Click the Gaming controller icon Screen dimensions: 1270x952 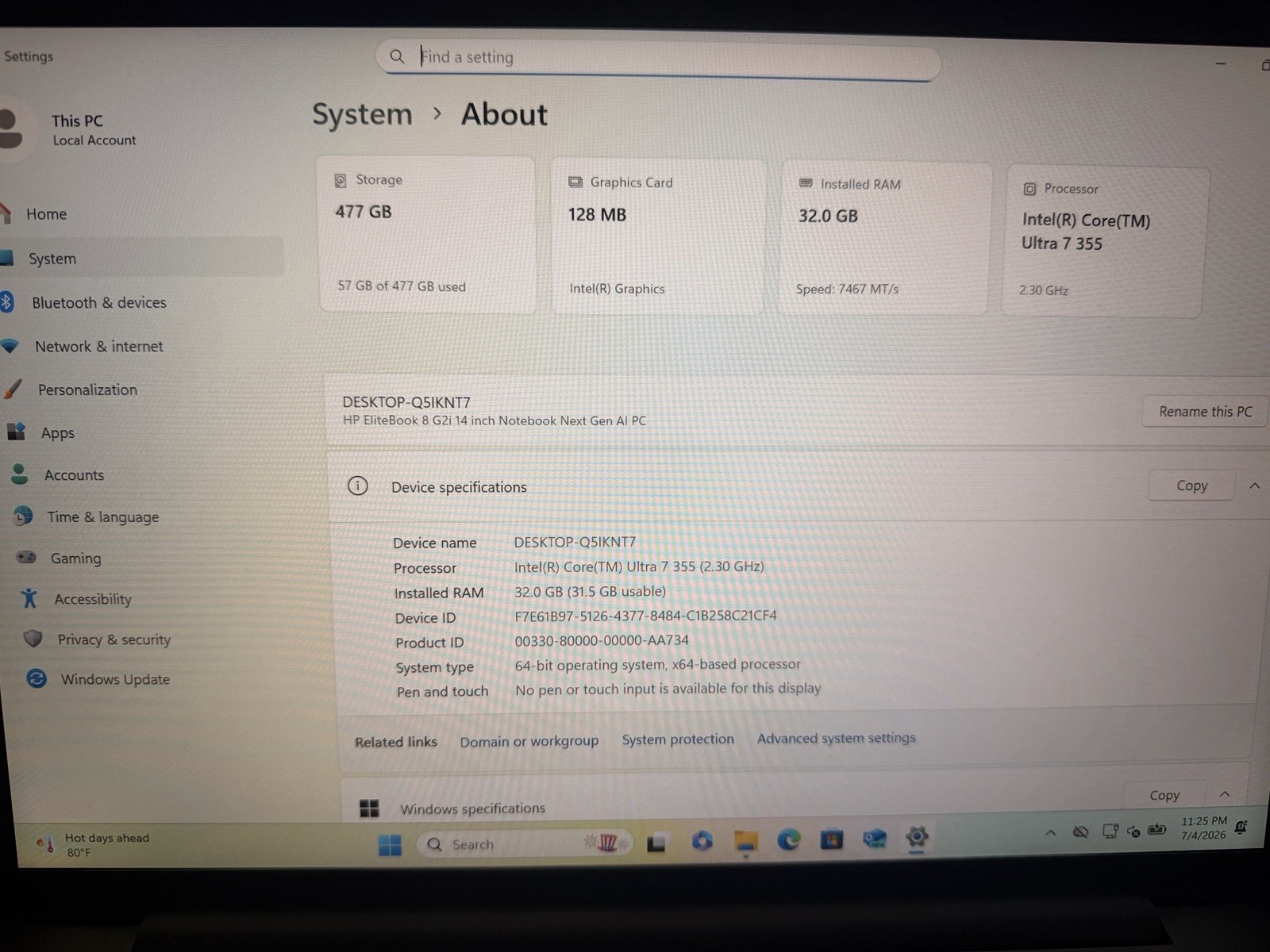coord(27,557)
